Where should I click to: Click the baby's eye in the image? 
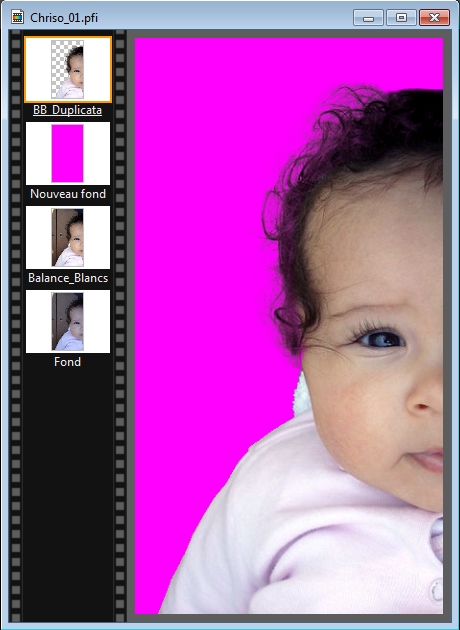point(380,339)
